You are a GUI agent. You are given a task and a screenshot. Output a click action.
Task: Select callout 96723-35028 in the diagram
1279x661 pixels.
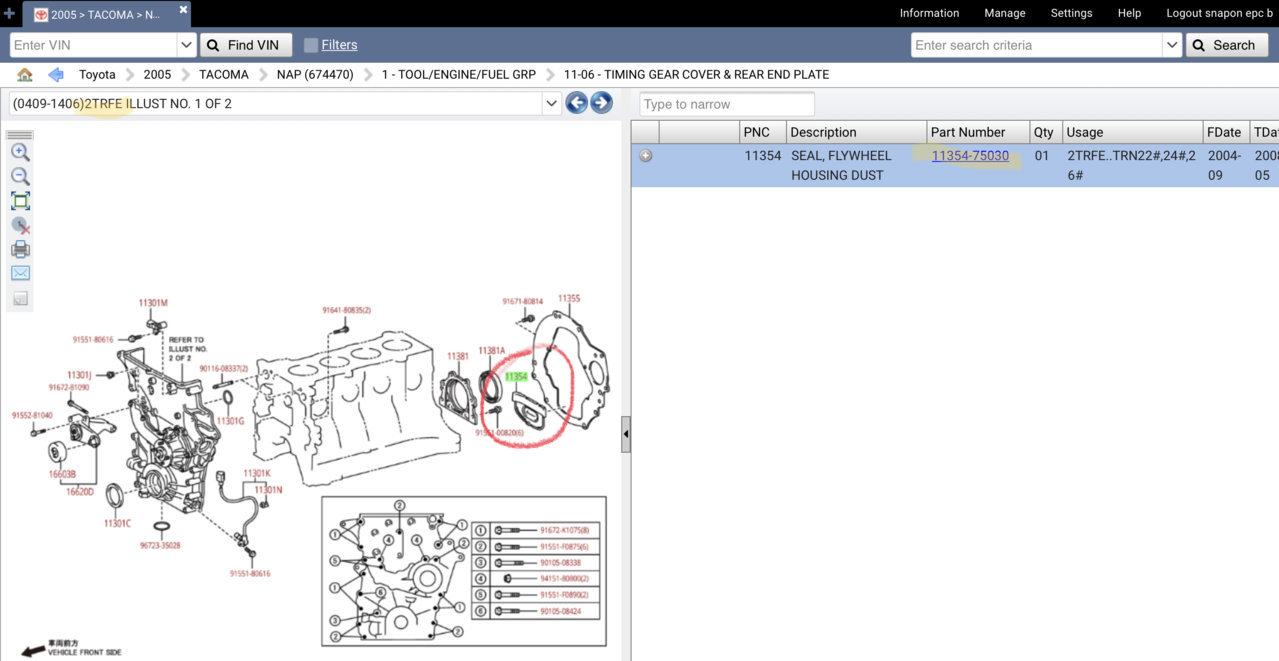click(159, 545)
